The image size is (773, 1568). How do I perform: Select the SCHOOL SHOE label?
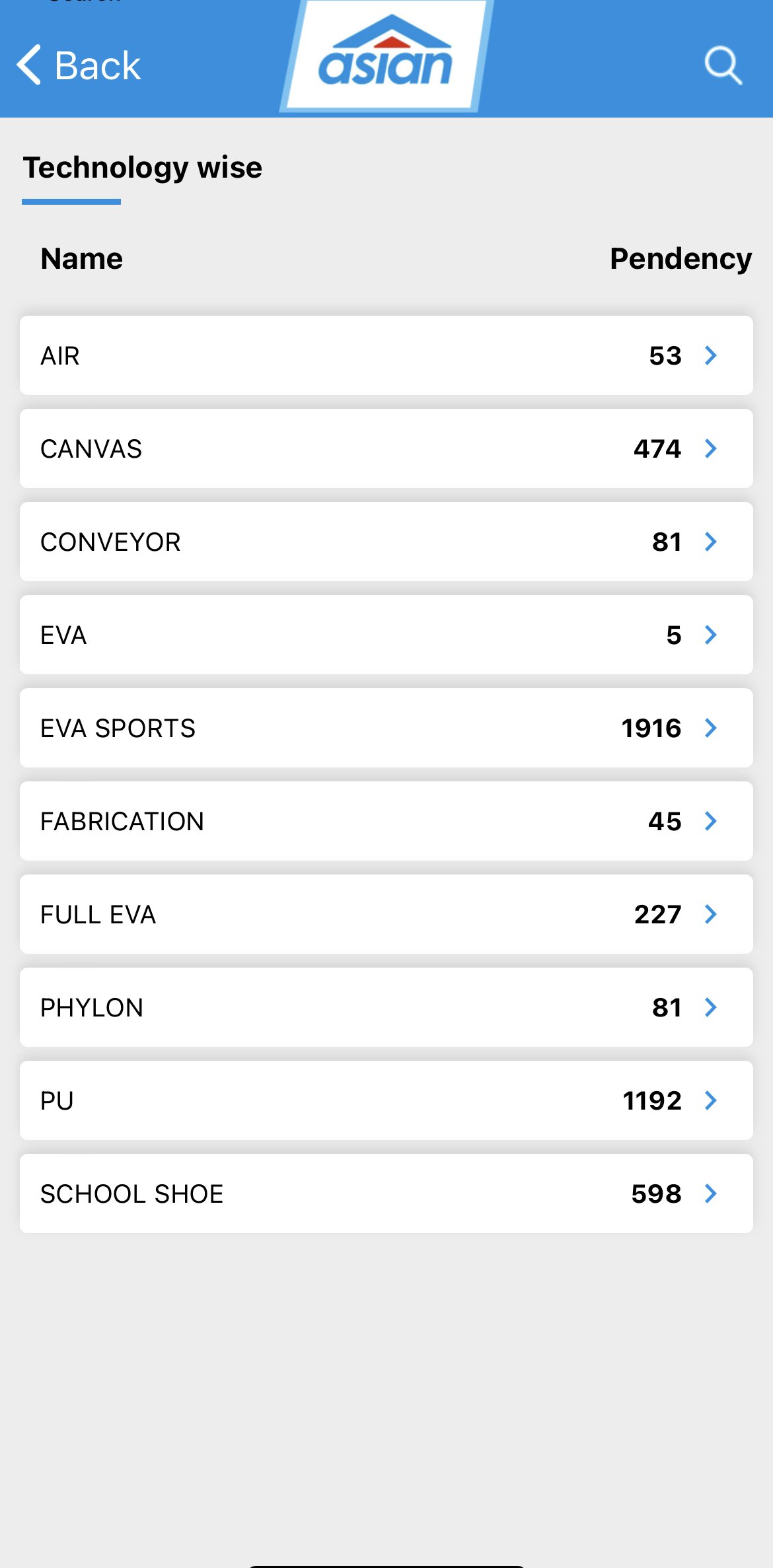tap(132, 1194)
